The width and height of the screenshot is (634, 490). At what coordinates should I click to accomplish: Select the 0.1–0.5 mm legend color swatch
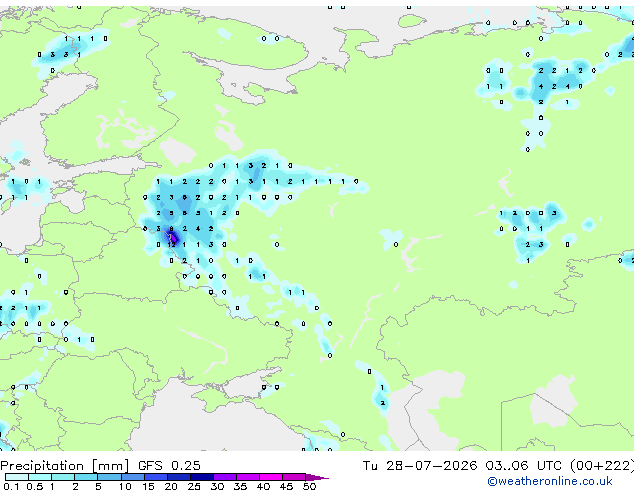17,477
